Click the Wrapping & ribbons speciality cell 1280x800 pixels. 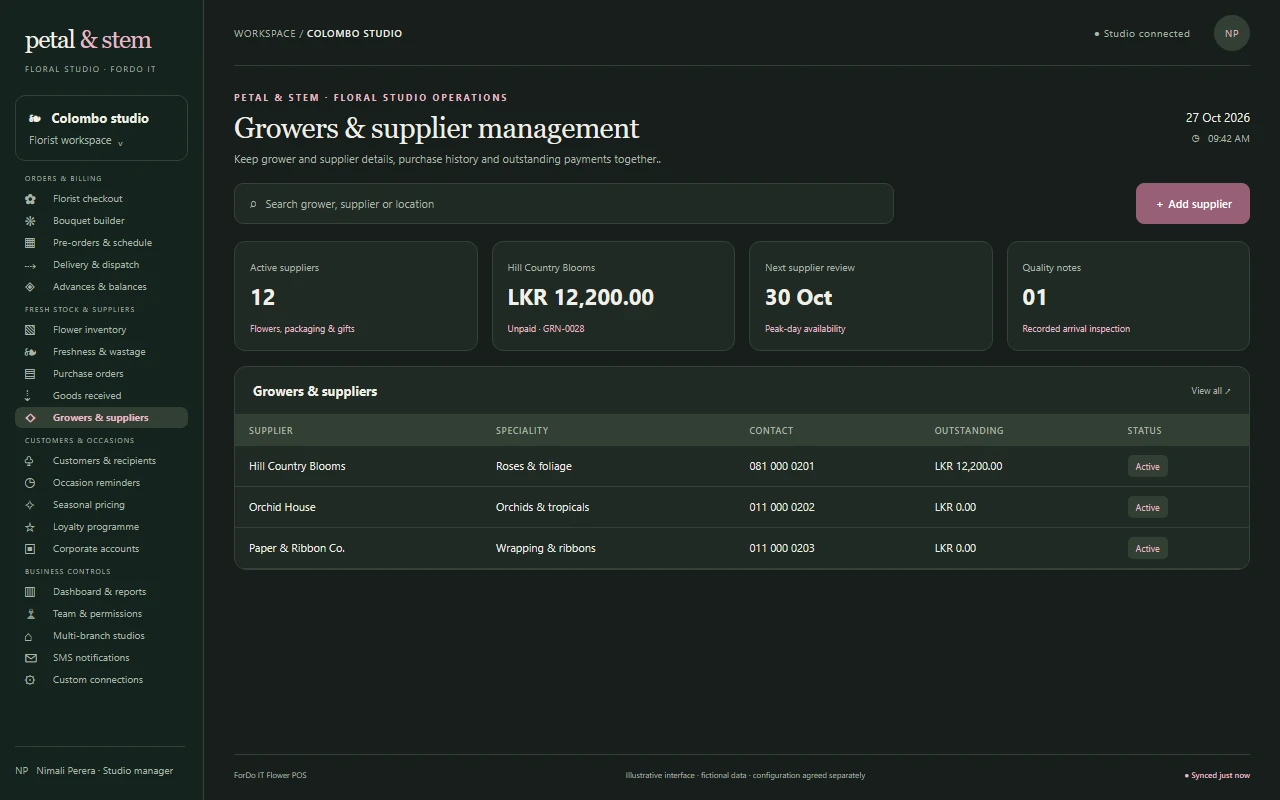[546, 548]
